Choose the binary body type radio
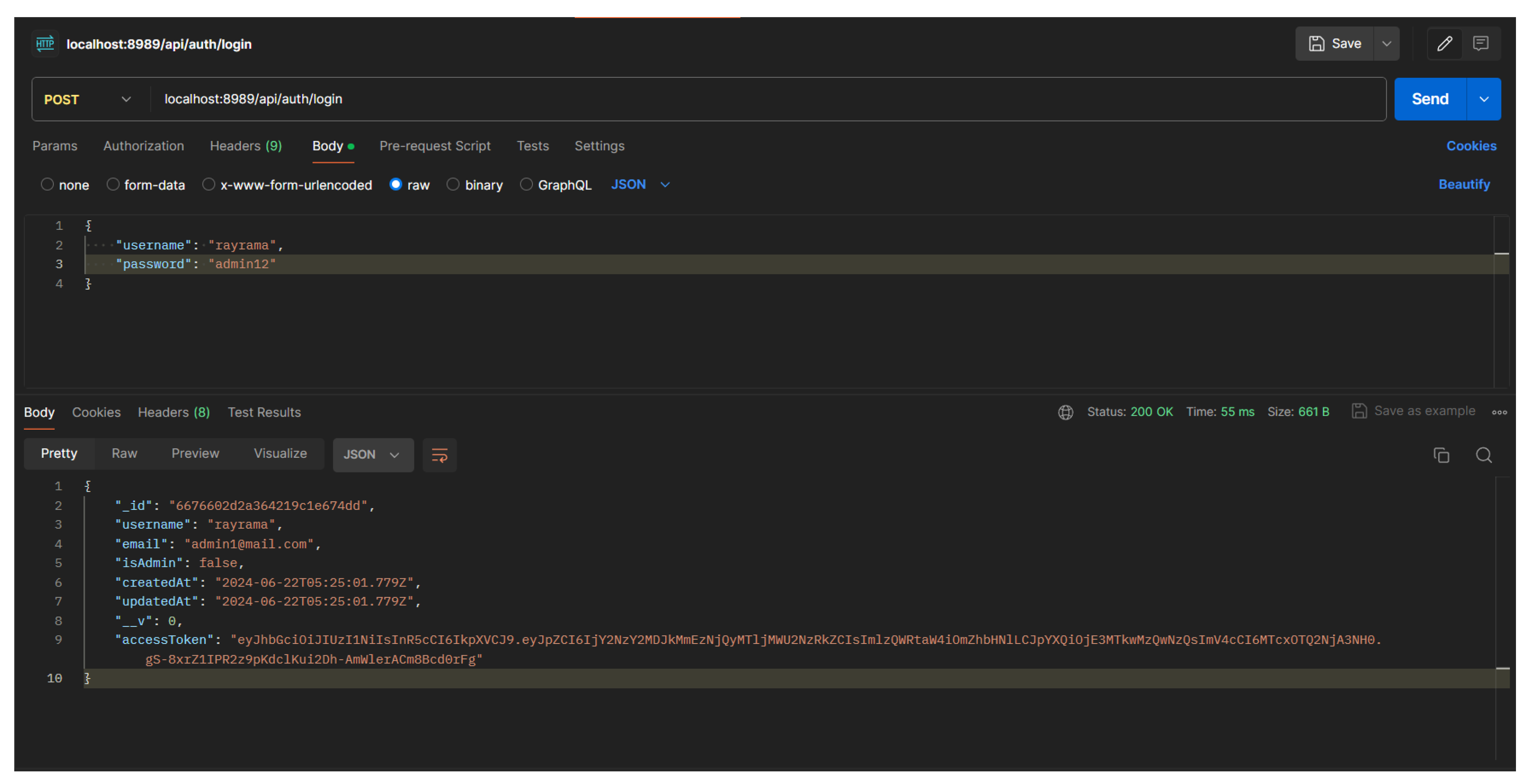This screenshot has height=784, width=1529. [x=453, y=184]
